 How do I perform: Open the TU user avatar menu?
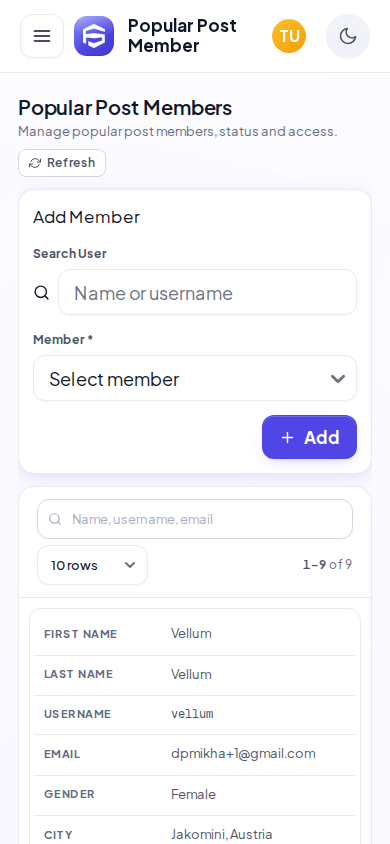289,36
